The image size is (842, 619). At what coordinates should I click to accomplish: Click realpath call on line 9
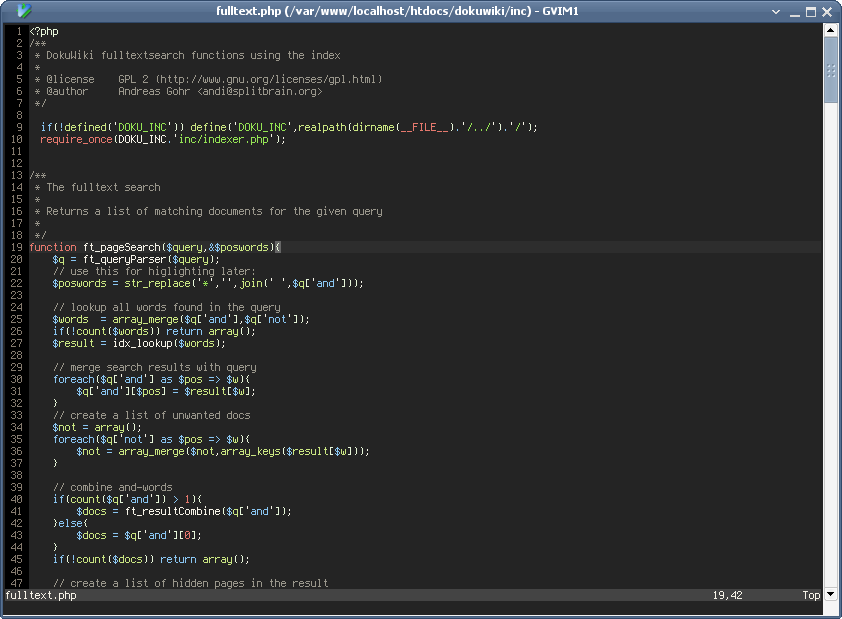[322, 127]
